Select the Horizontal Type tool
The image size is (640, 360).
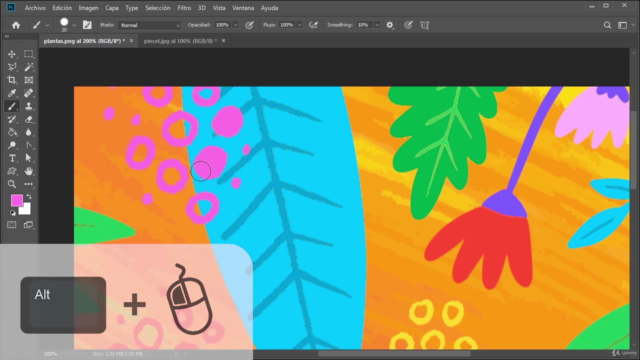(12, 158)
